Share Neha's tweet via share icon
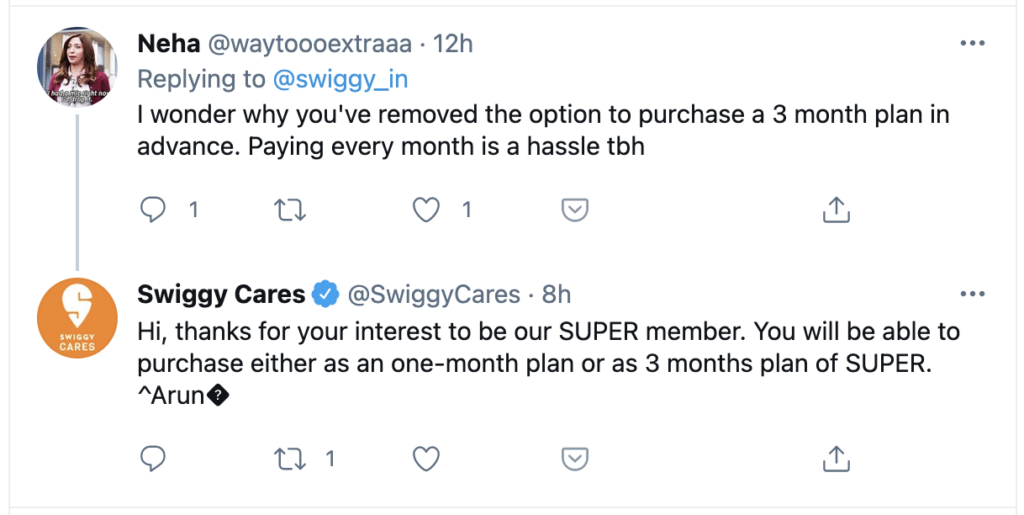 point(835,210)
